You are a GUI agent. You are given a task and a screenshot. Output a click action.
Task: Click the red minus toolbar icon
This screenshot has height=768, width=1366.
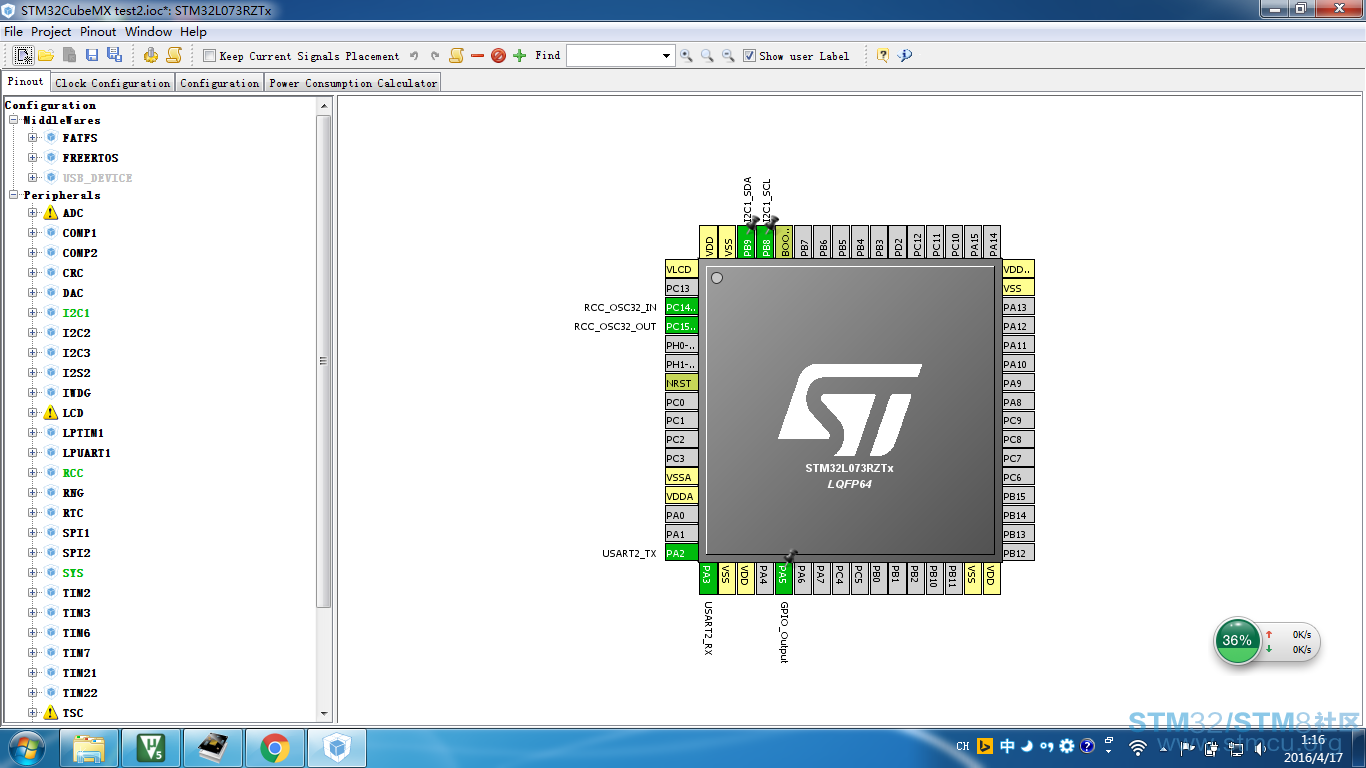tap(477, 56)
